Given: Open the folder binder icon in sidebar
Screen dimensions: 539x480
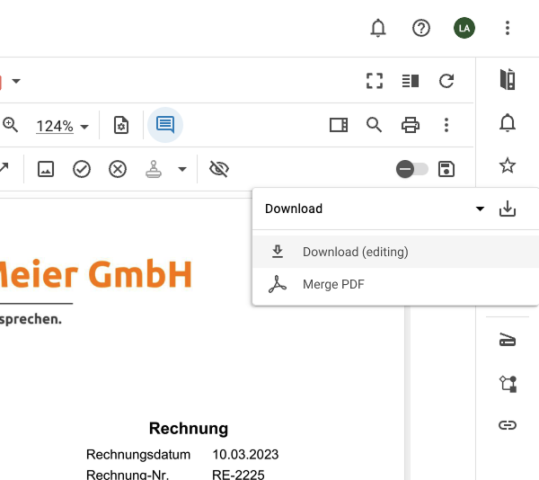Looking at the screenshot, I should [507, 79].
